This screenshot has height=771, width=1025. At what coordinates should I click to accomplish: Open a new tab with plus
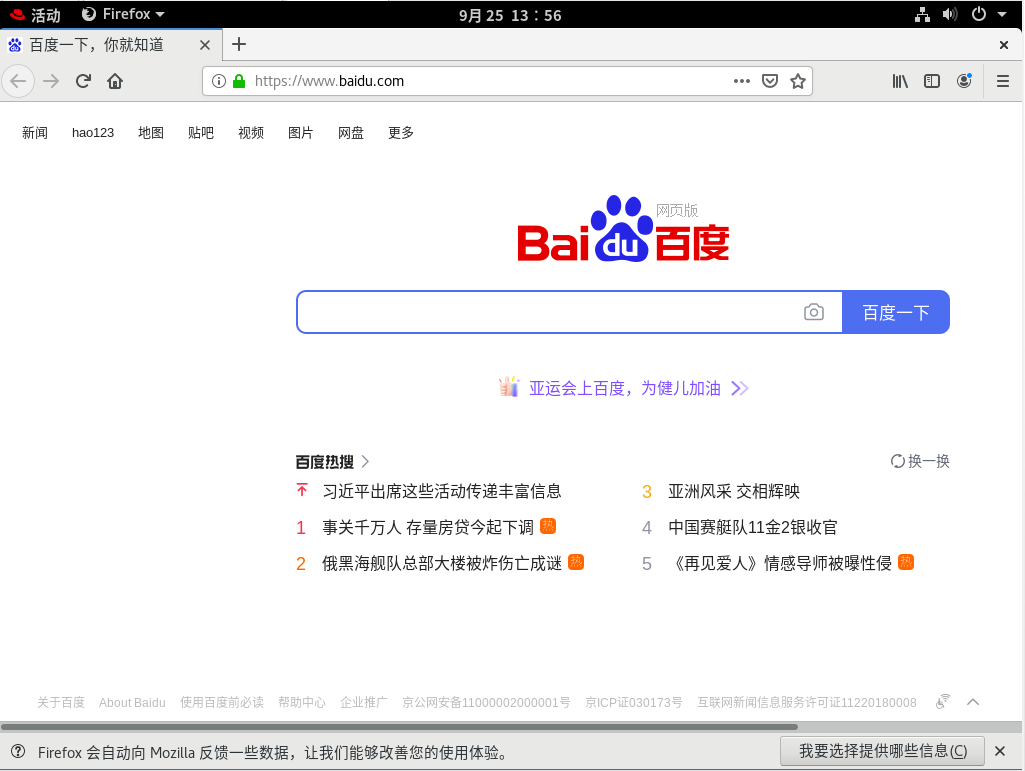coord(239,44)
